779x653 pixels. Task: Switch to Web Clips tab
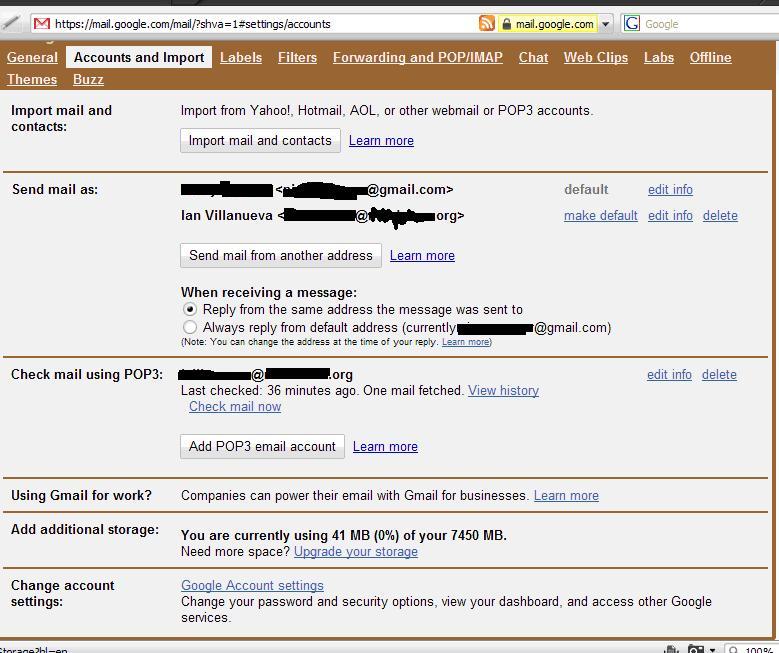596,57
